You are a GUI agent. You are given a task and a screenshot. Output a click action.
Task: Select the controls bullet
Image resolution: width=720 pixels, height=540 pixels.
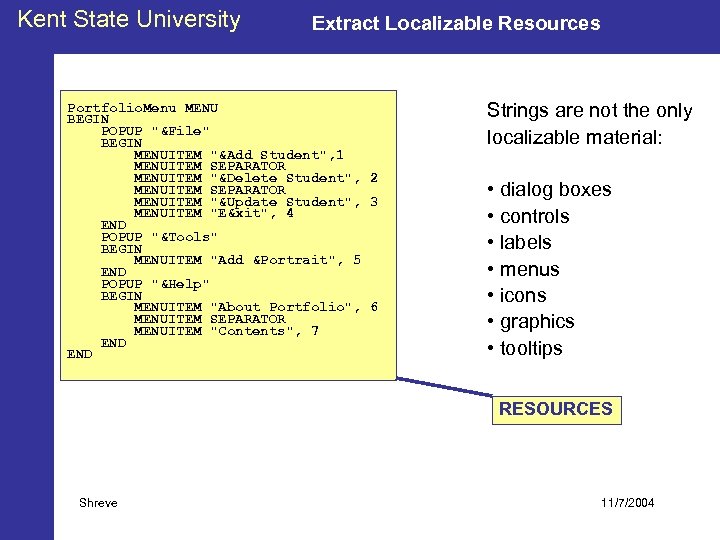pyautogui.click(x=529, y=216)
